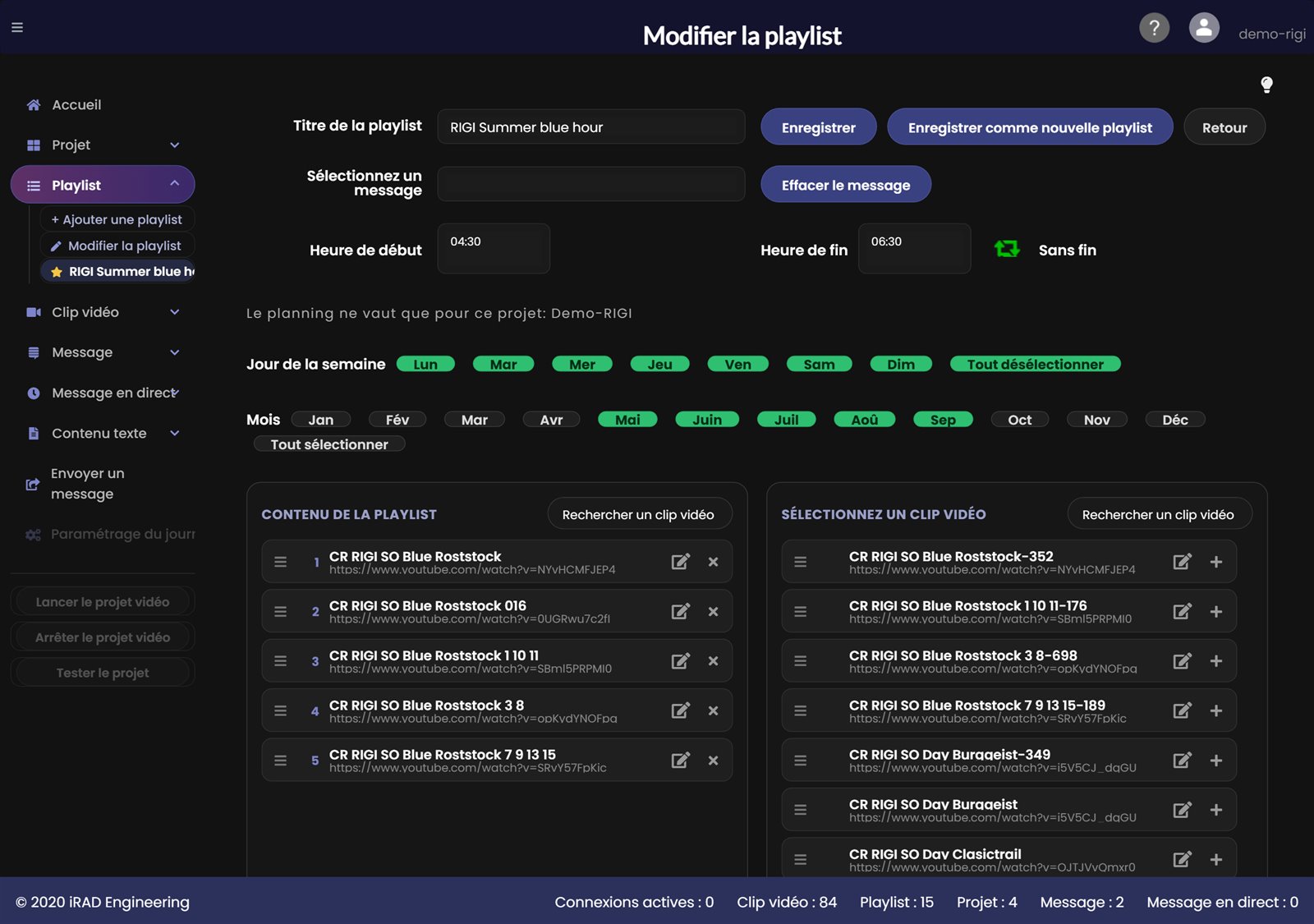
Task: Click the lightbulb tips icon
Action: click(1266, 85)
